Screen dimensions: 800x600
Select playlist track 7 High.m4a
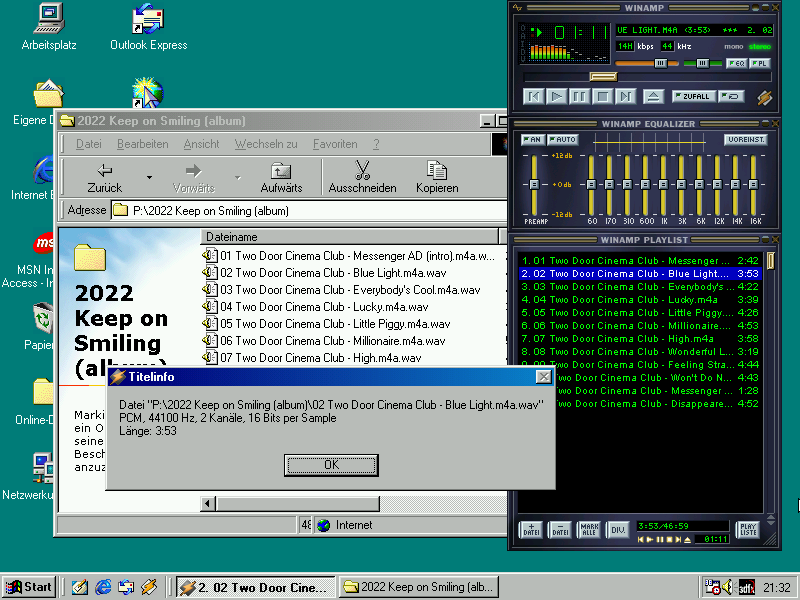(640, 339)
